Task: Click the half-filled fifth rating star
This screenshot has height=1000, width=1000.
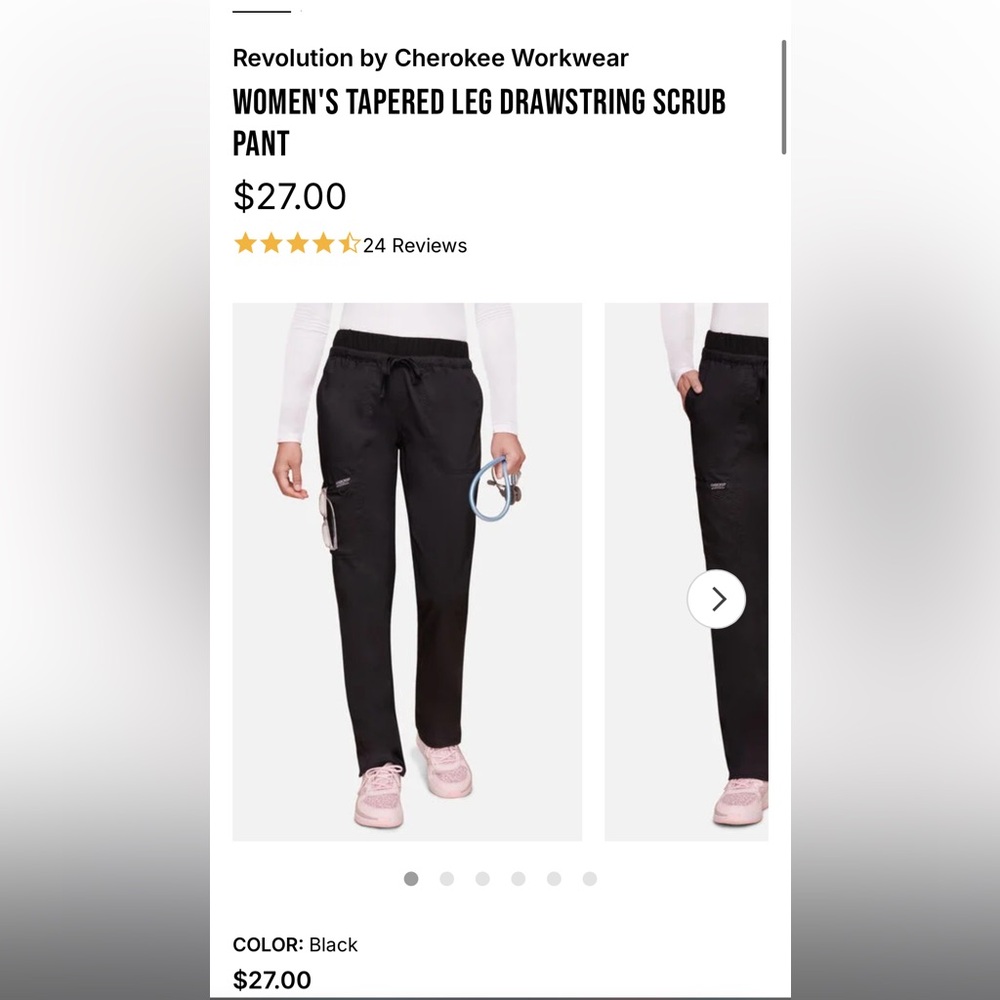Action: coord(349,244)
